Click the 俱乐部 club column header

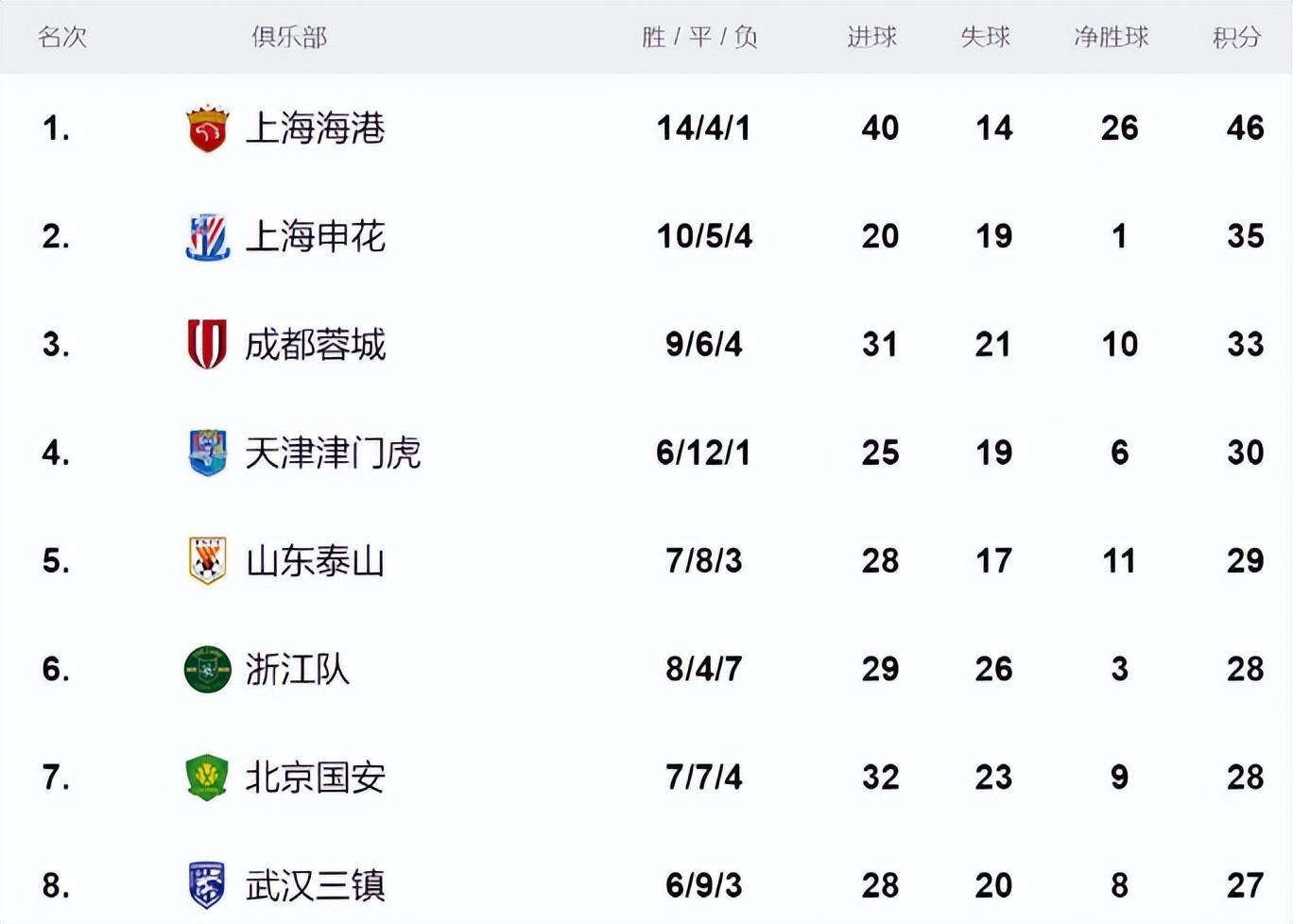point(289,38)
